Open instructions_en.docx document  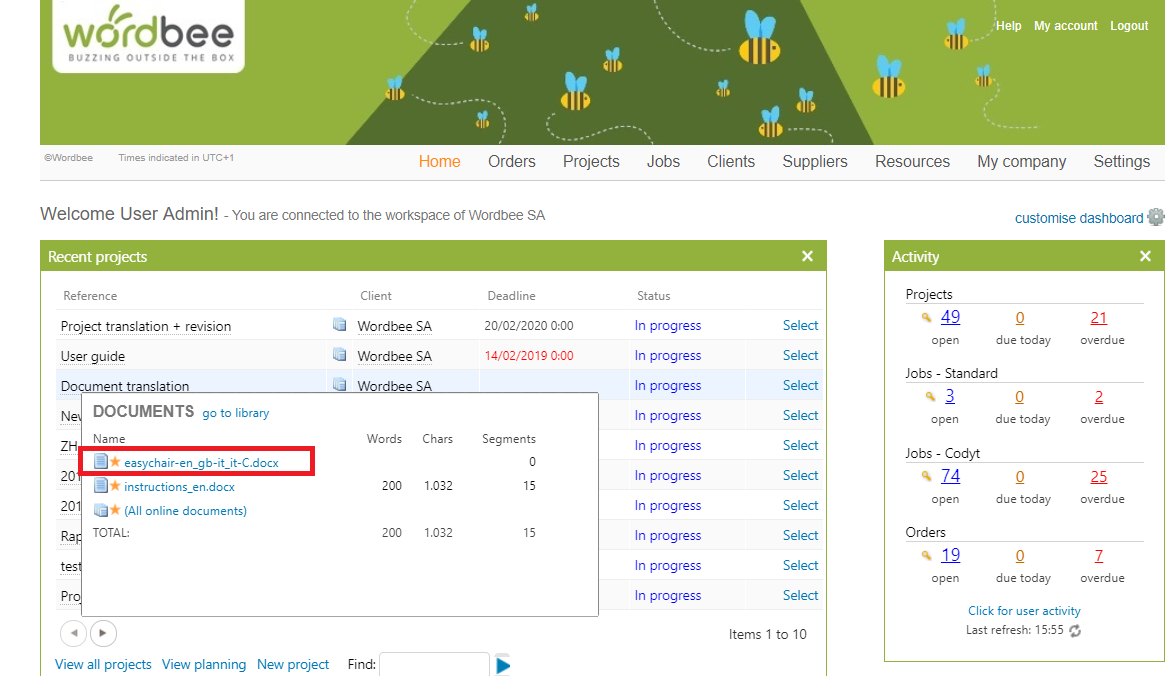coord(179,486)
